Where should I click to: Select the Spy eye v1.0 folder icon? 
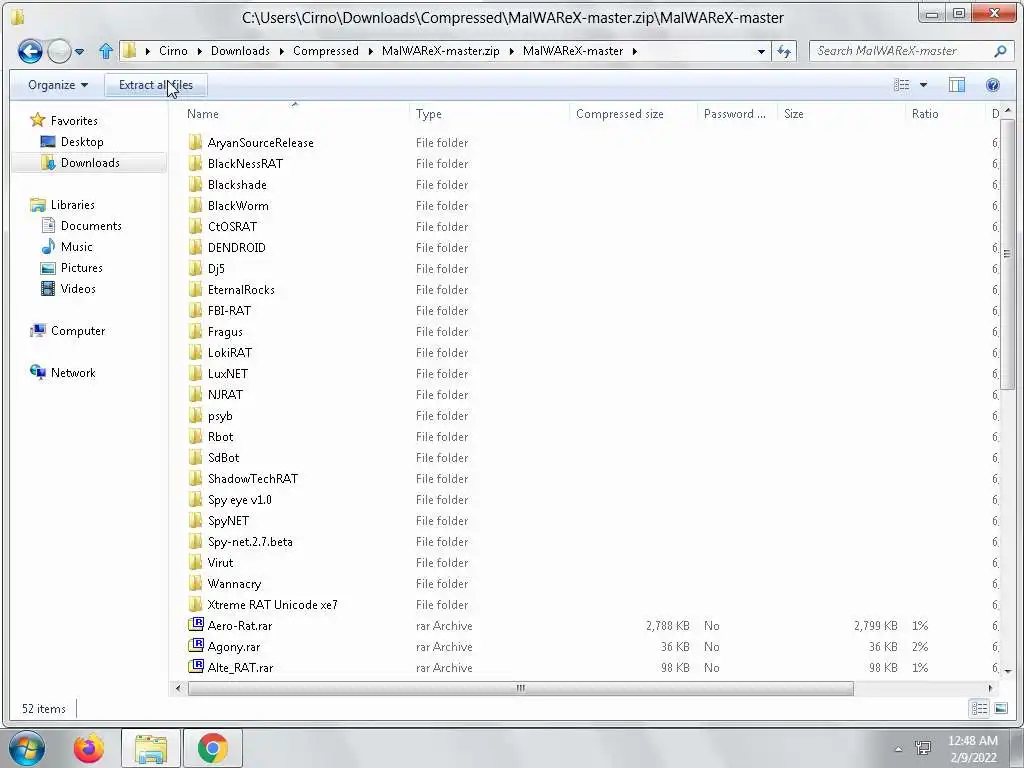[x=195, y=500]
